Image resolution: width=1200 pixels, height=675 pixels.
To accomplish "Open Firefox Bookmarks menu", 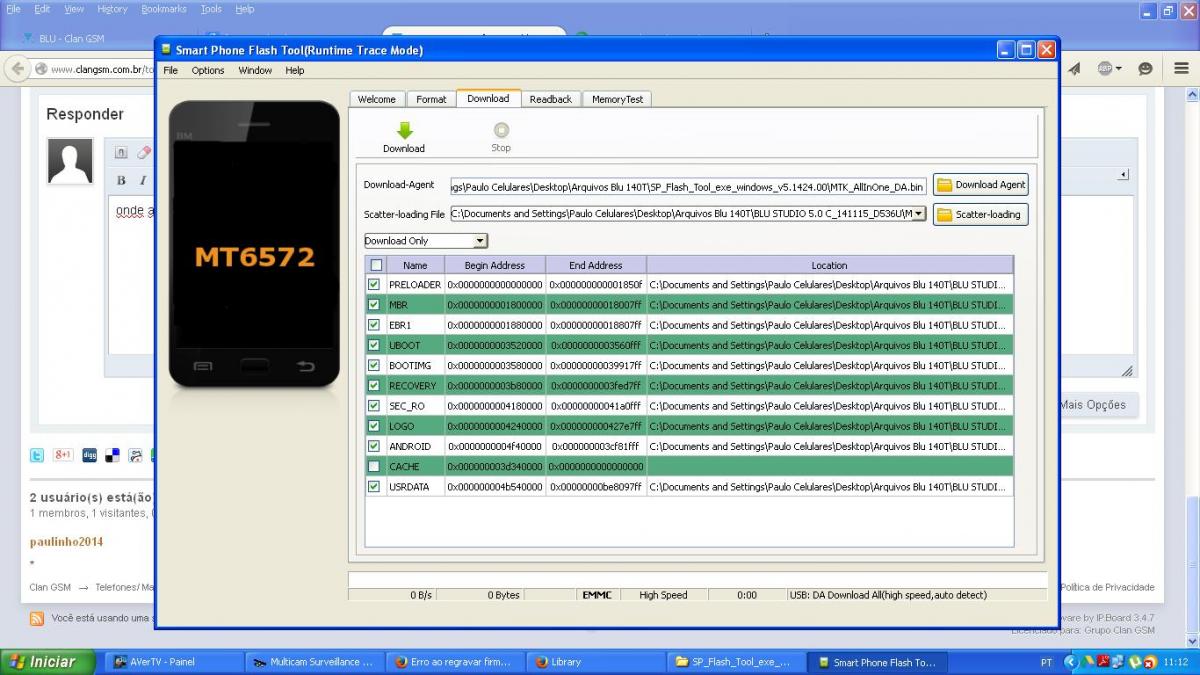I will click(x=164, y=9).
